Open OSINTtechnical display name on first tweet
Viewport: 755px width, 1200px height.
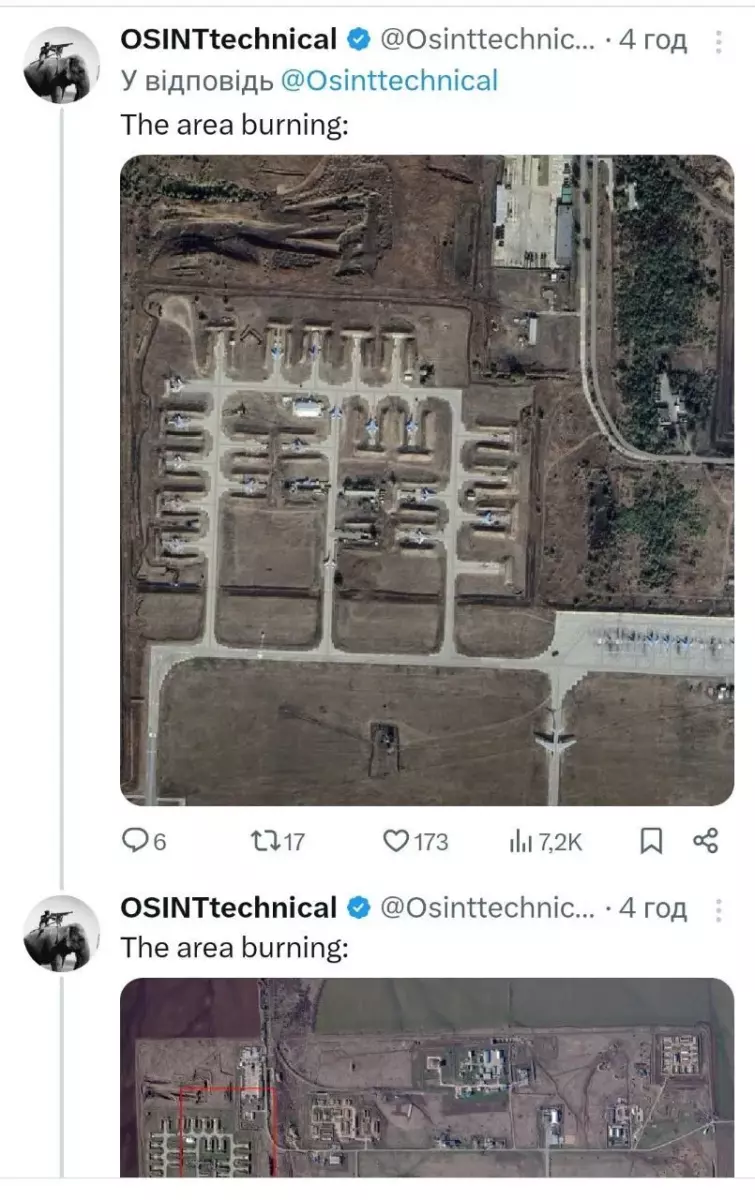tap(228, 40)
